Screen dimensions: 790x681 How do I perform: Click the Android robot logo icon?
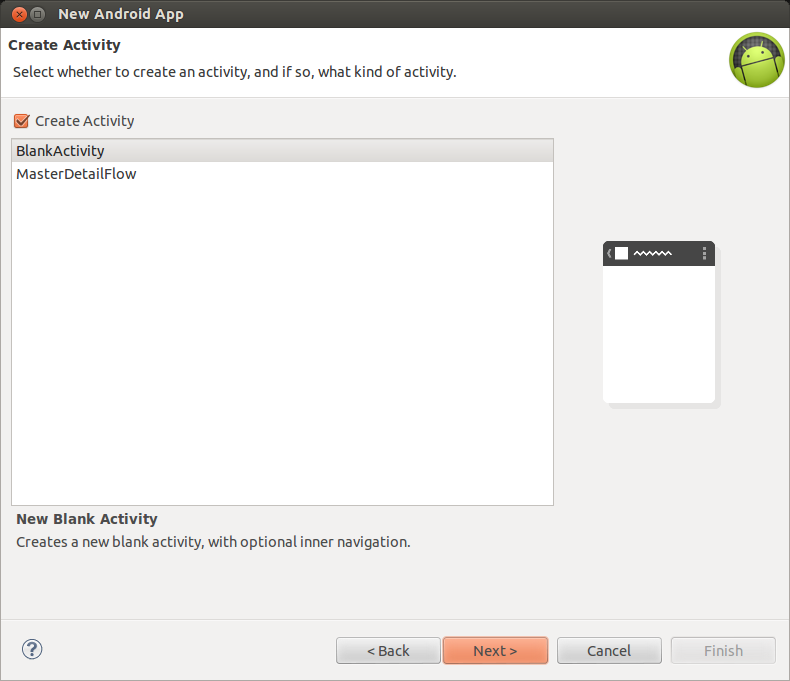pos(757,60)
